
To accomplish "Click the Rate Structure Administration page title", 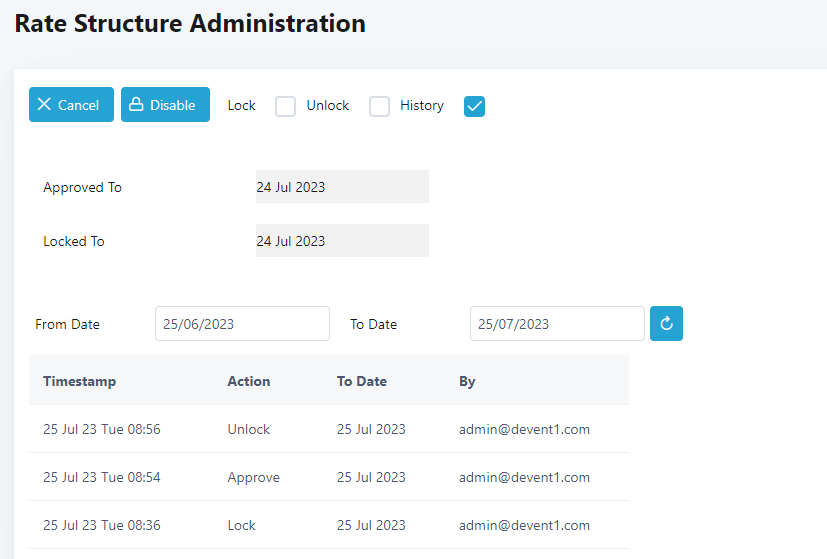I will pos(190,24).
